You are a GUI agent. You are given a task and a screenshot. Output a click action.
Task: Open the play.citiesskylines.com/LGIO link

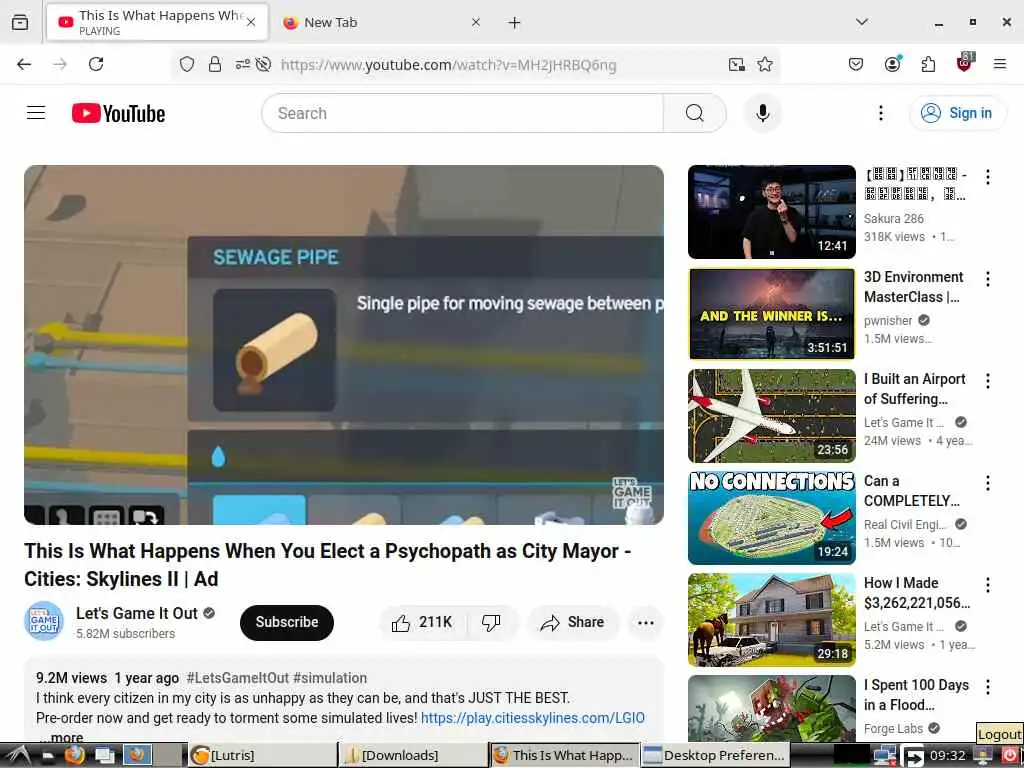pyautogui.click(x=532, y=718)
